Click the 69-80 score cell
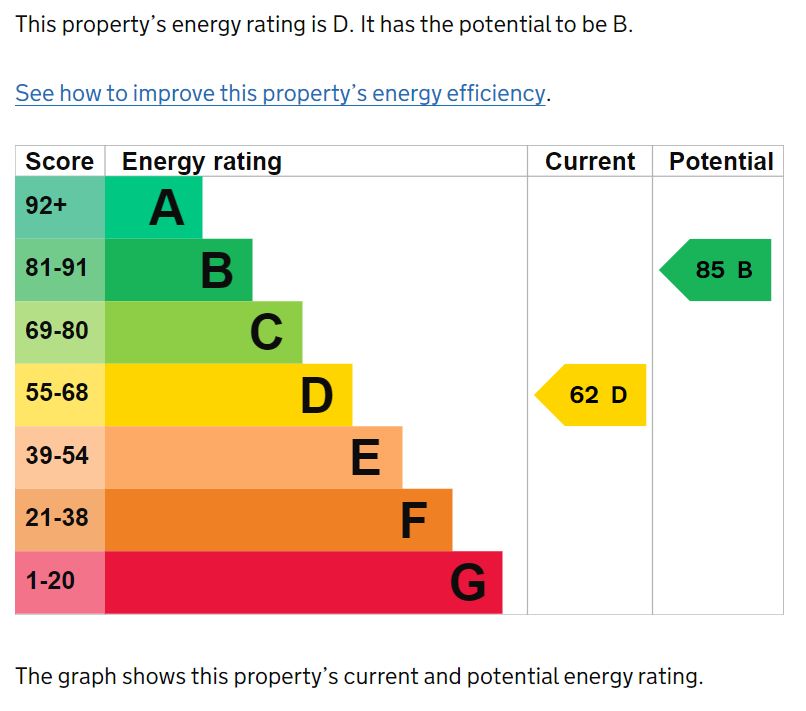The width and height of the screenshot is (806, 711). point(60,333)
